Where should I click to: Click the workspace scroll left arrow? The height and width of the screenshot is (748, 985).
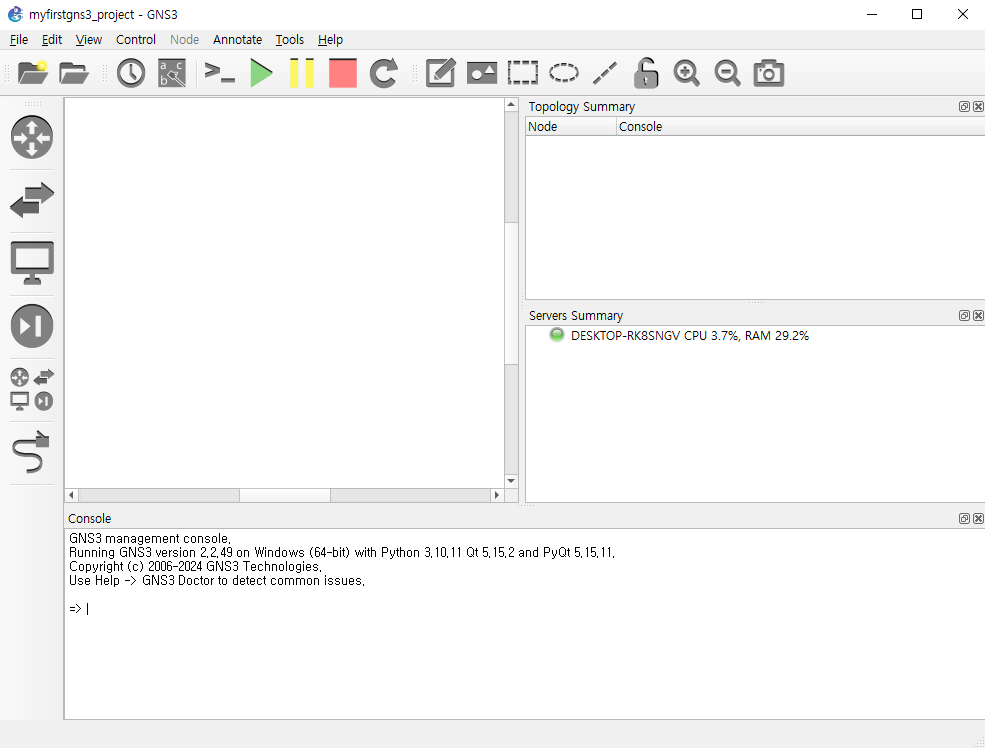tap(72, 495)
